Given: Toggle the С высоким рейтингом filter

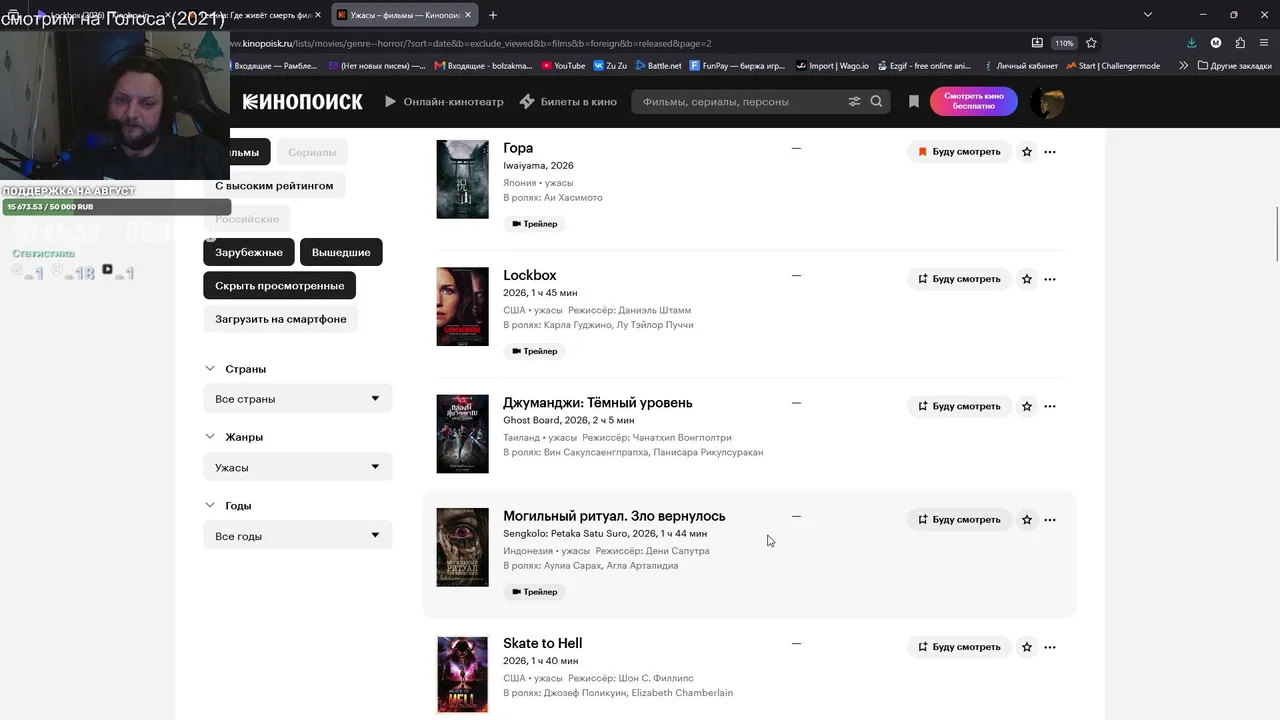Looking at the screenshot, I should [x=274, y=185].
